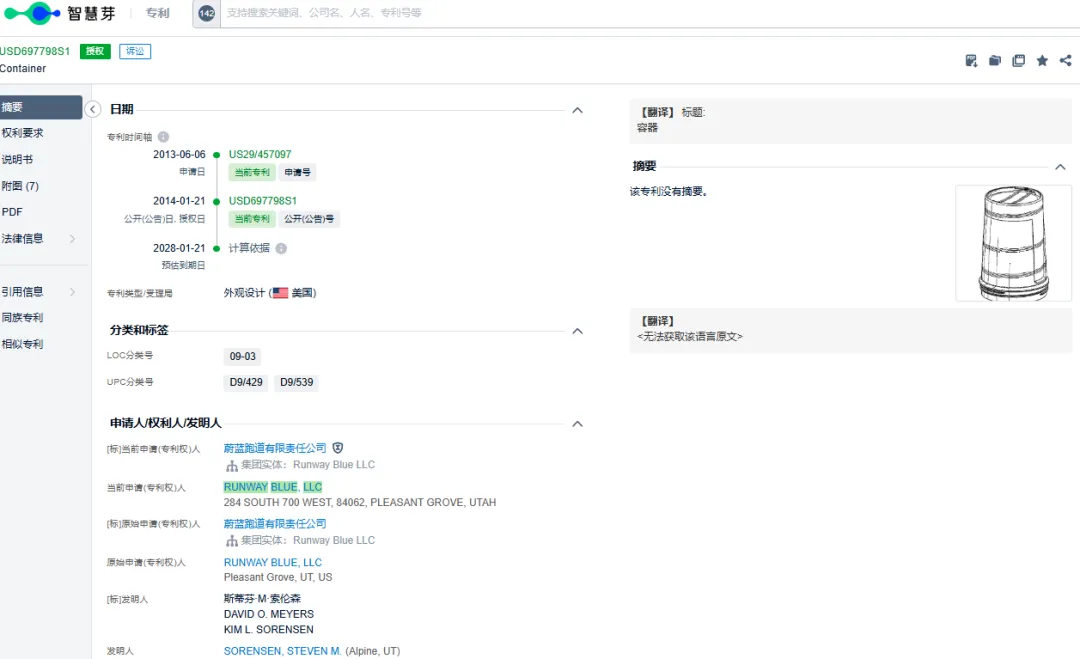The width and height of the screenshot is (1080, 659).
Task: Select the 摘要 sidebar tab
Action: (41, 107)
